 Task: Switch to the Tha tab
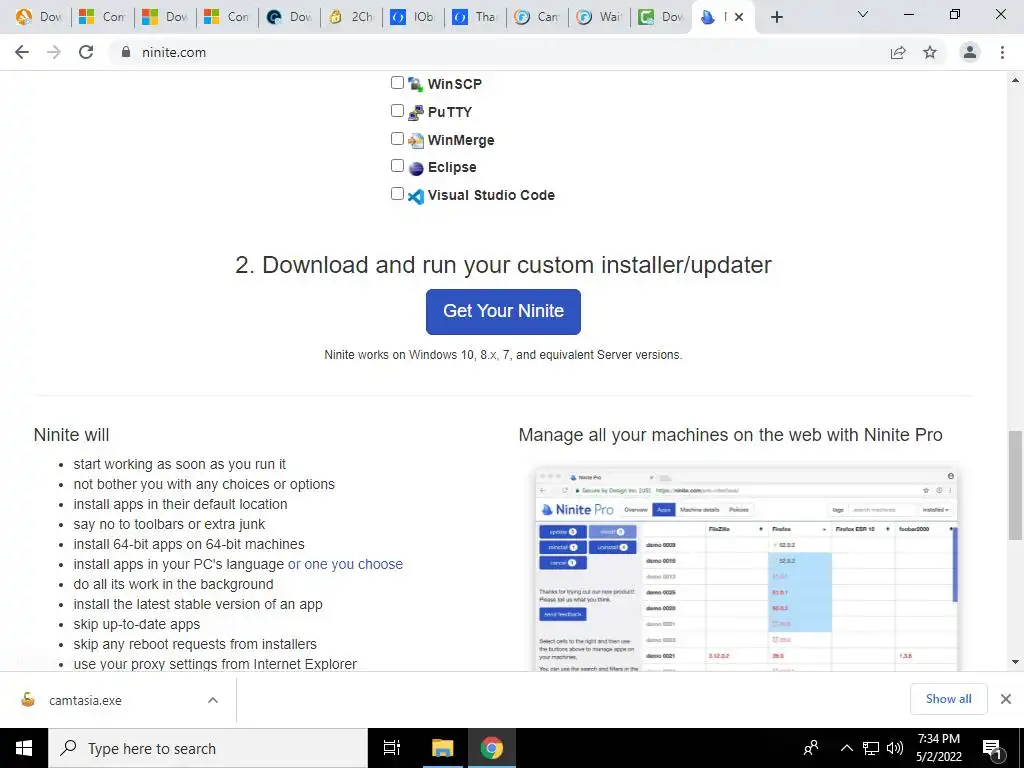pos(475,17)
